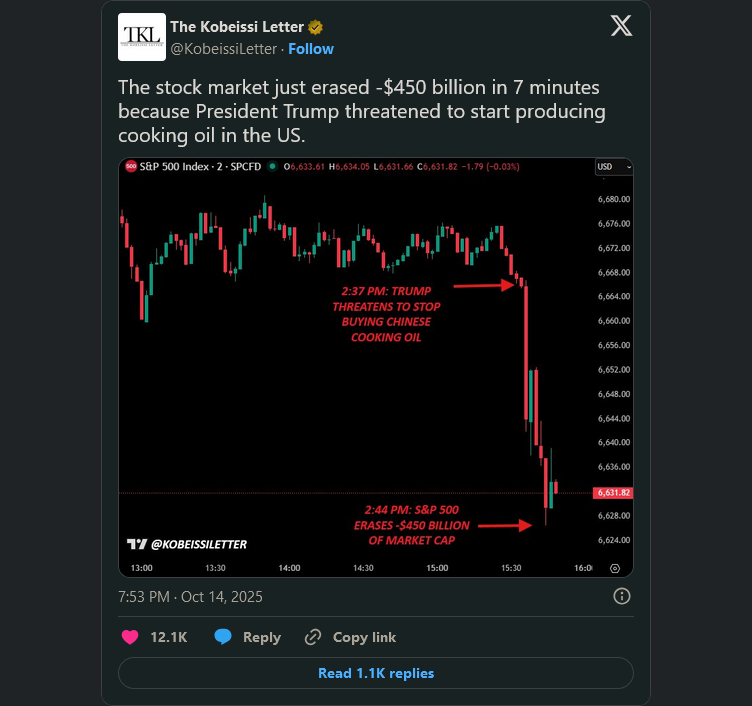This screenshot has width=752, height=706.
Task: Follow the @KobeissiLetter account
Action: [x=311, y=48]
